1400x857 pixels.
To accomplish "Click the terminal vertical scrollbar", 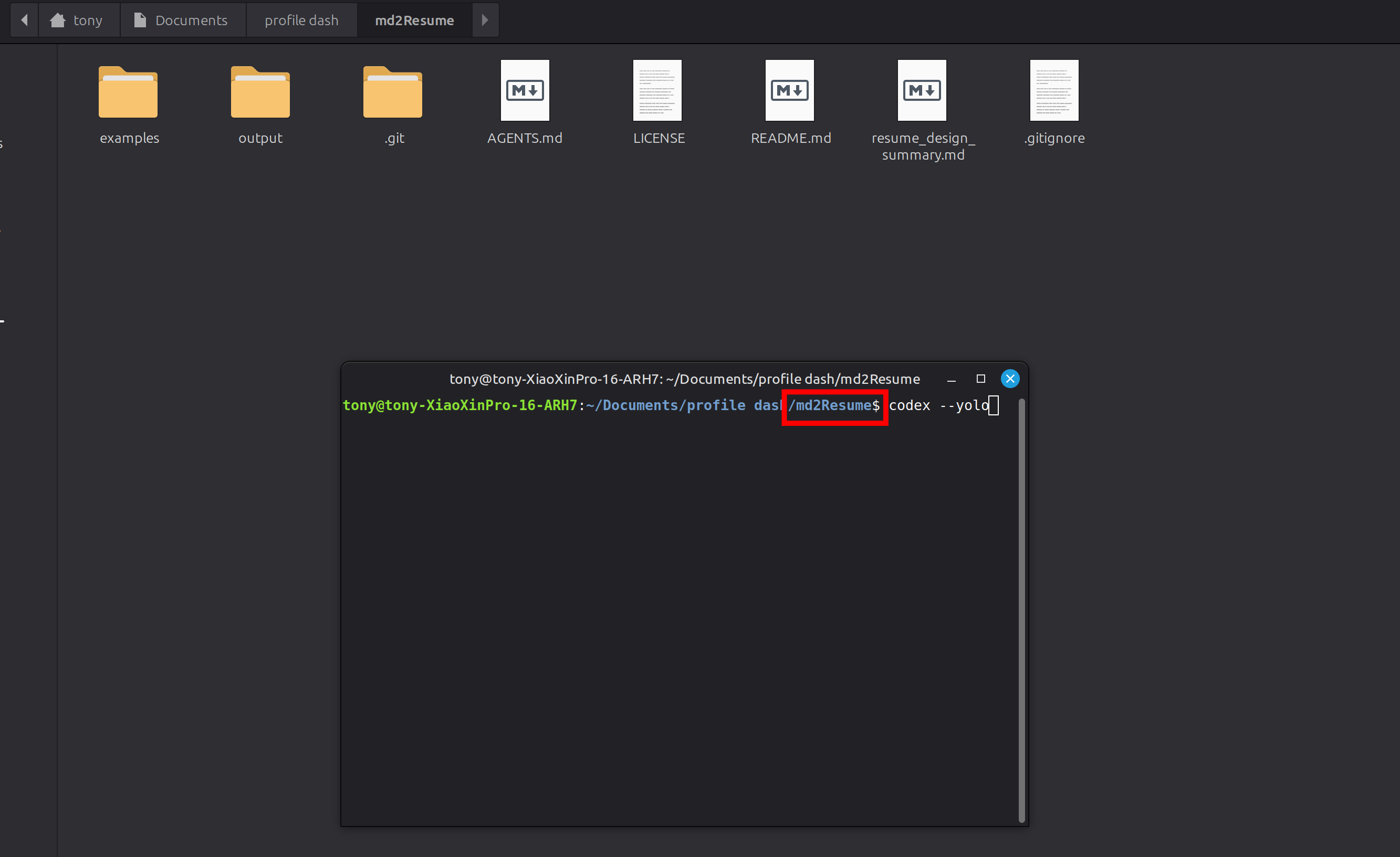I will click(x=1021, y=611).
